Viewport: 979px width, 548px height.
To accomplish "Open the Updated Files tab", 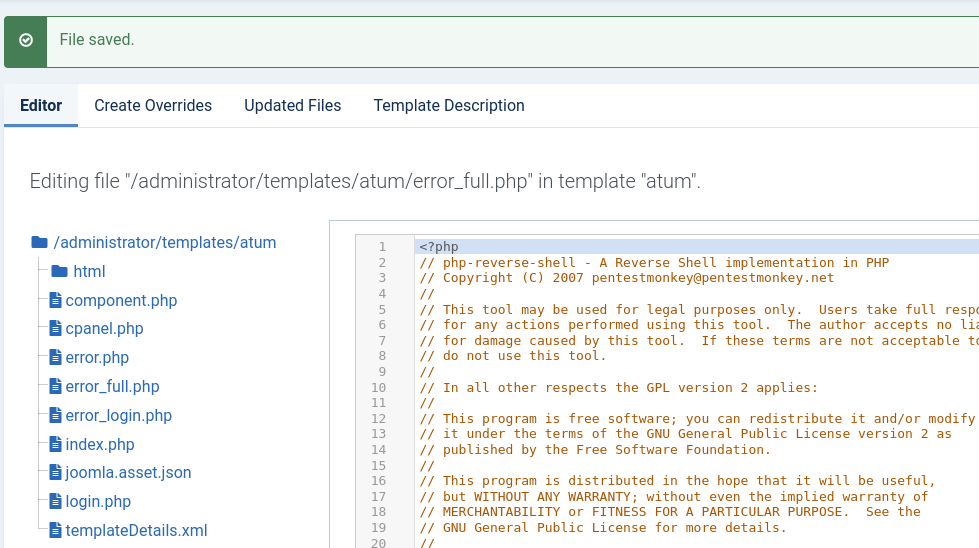I will coord(293,105).
